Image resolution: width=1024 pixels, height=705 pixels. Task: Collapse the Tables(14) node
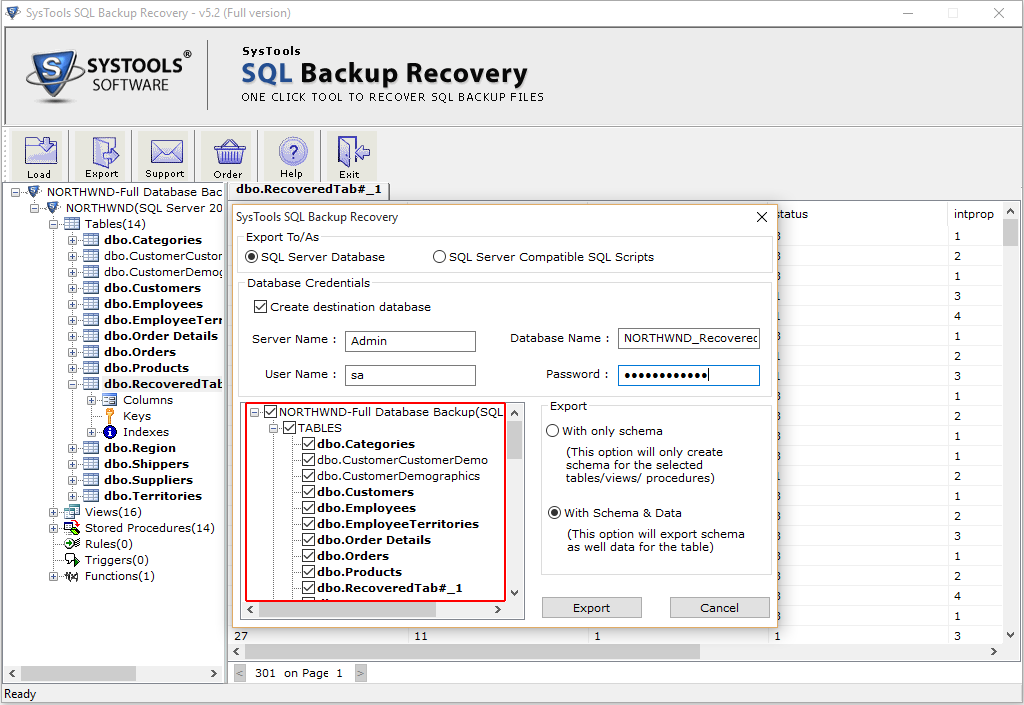[54, 224]
